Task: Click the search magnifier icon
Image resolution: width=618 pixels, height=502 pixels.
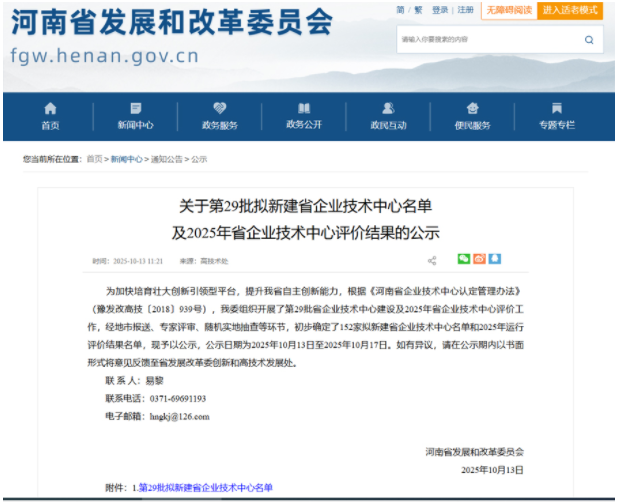Action: 589,40
